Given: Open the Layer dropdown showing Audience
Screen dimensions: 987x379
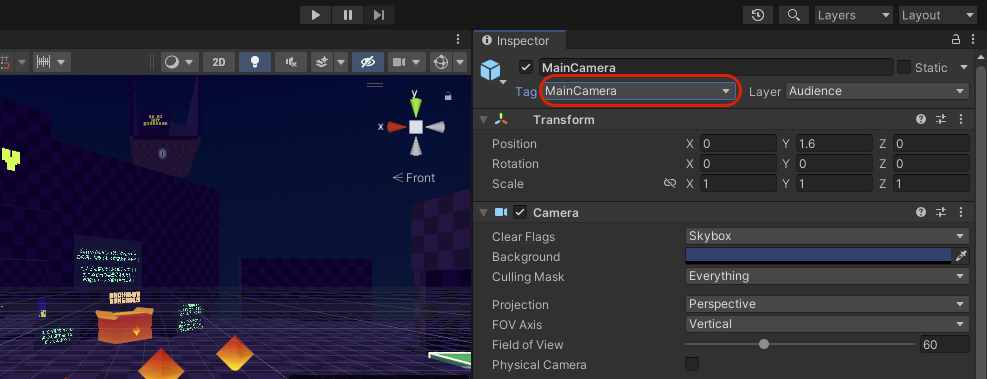Looking at the screenshot, I should [877, 91].
